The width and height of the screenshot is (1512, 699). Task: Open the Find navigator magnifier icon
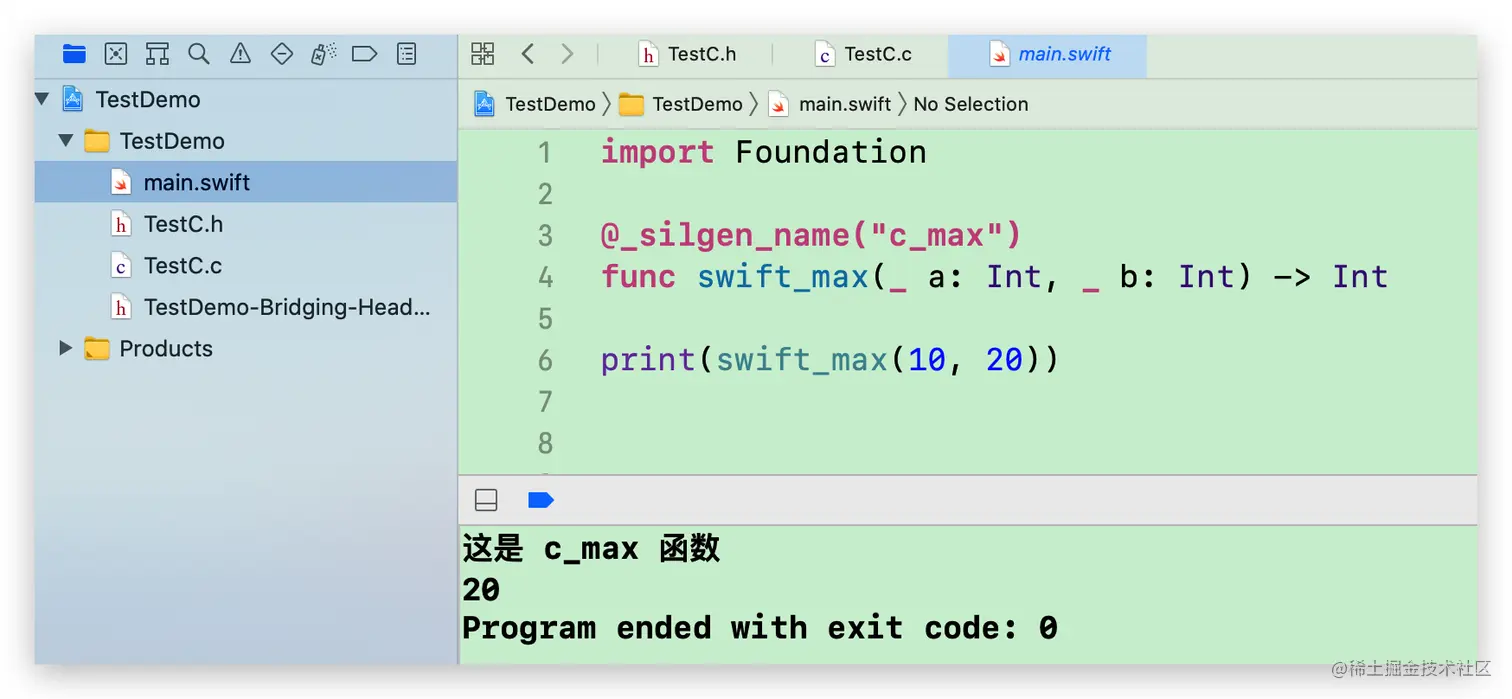(x=199, y=54)
